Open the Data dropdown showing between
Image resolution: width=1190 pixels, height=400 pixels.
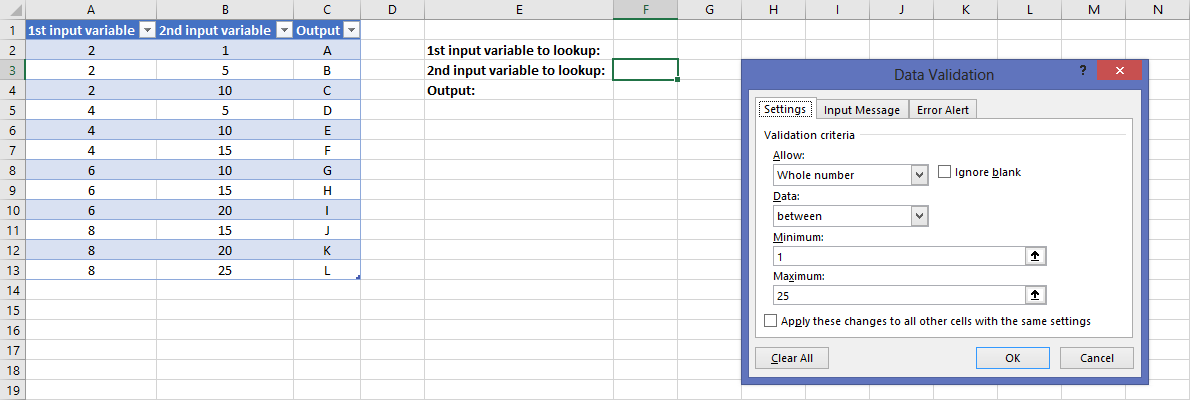(920, 216)
